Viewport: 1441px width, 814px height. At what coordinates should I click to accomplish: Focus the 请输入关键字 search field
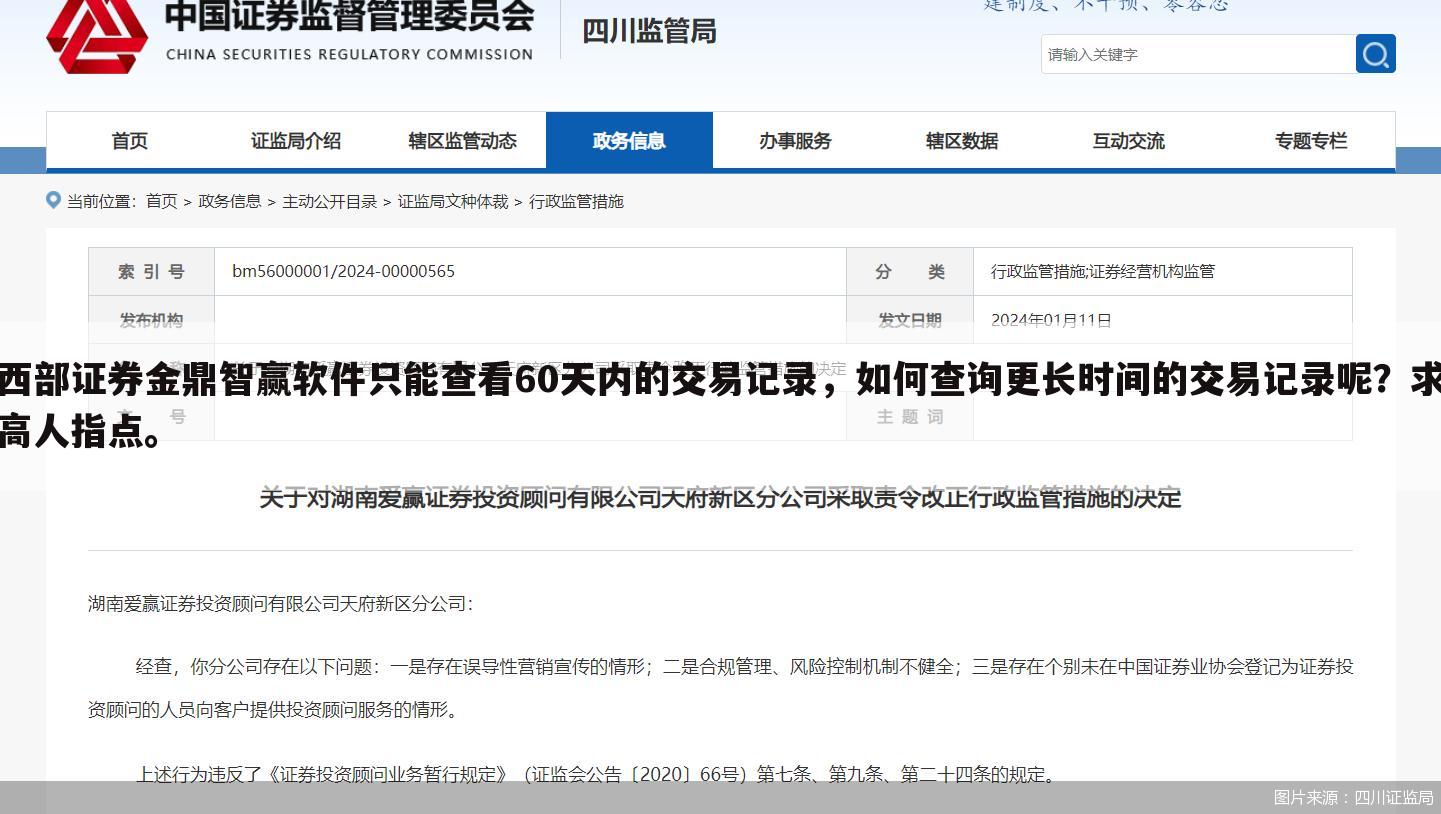pos(1198,54)
